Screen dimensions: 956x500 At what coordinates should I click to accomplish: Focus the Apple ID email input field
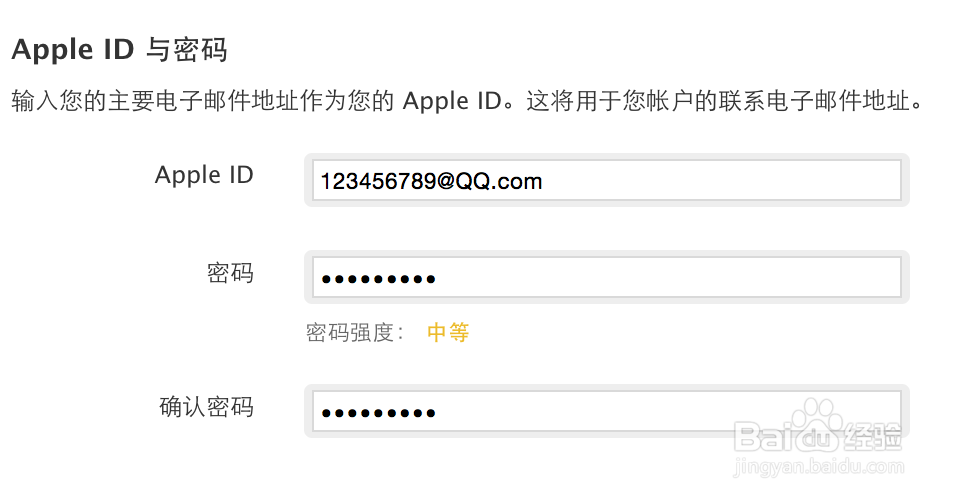pos(606,181)
